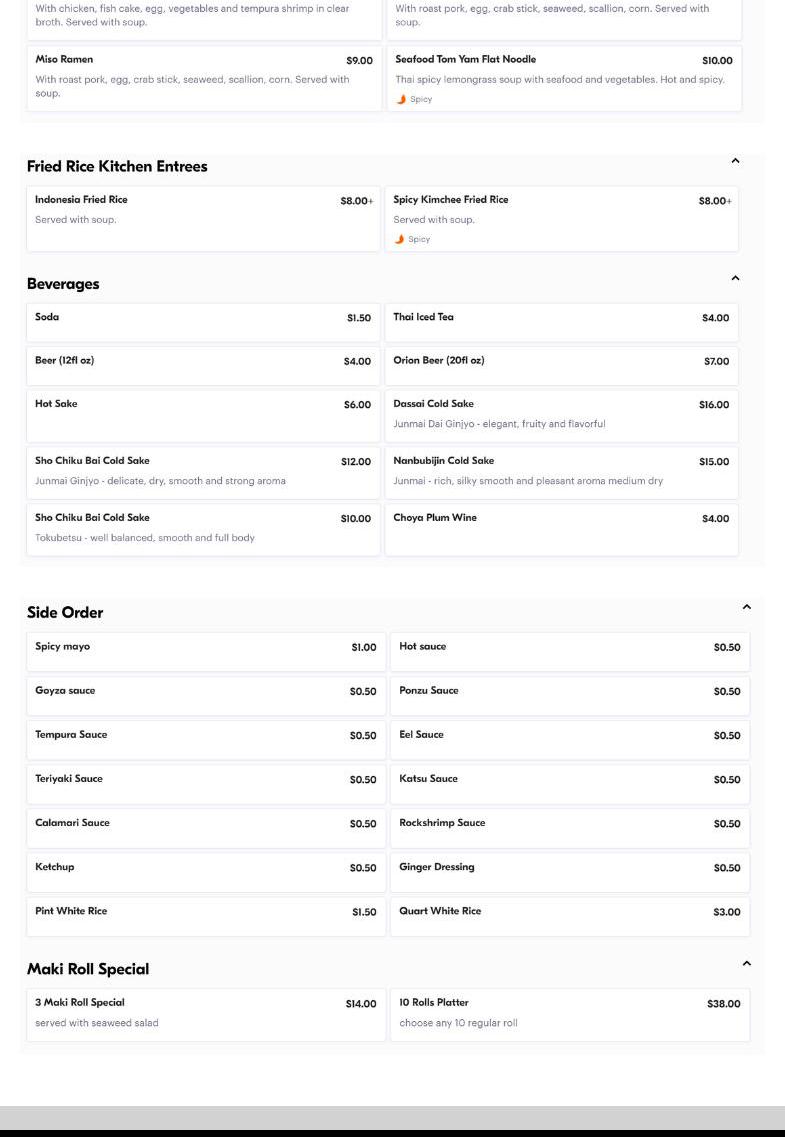
Task: Collapse the Maki Roll Special section
Action: coord(746,963)
